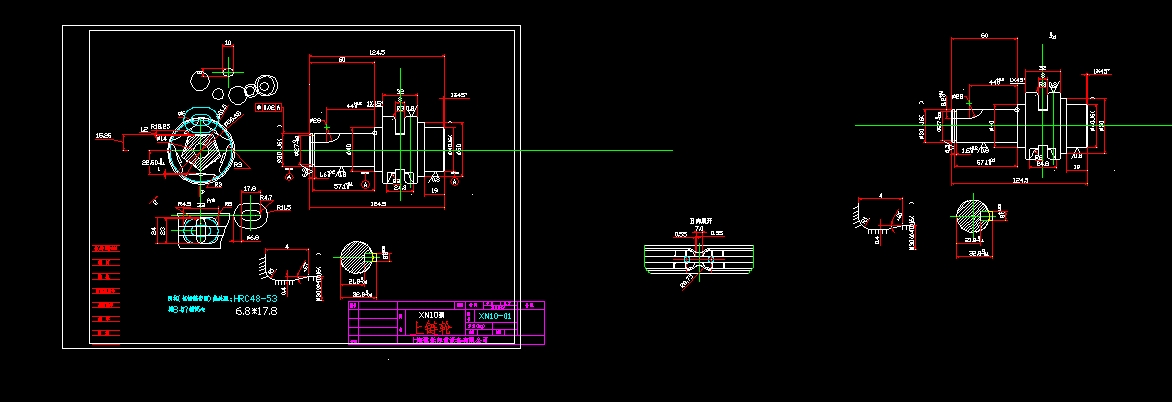Select the 10 dimension above the small circles
The image size is (1172, 402).
point(228,43)
